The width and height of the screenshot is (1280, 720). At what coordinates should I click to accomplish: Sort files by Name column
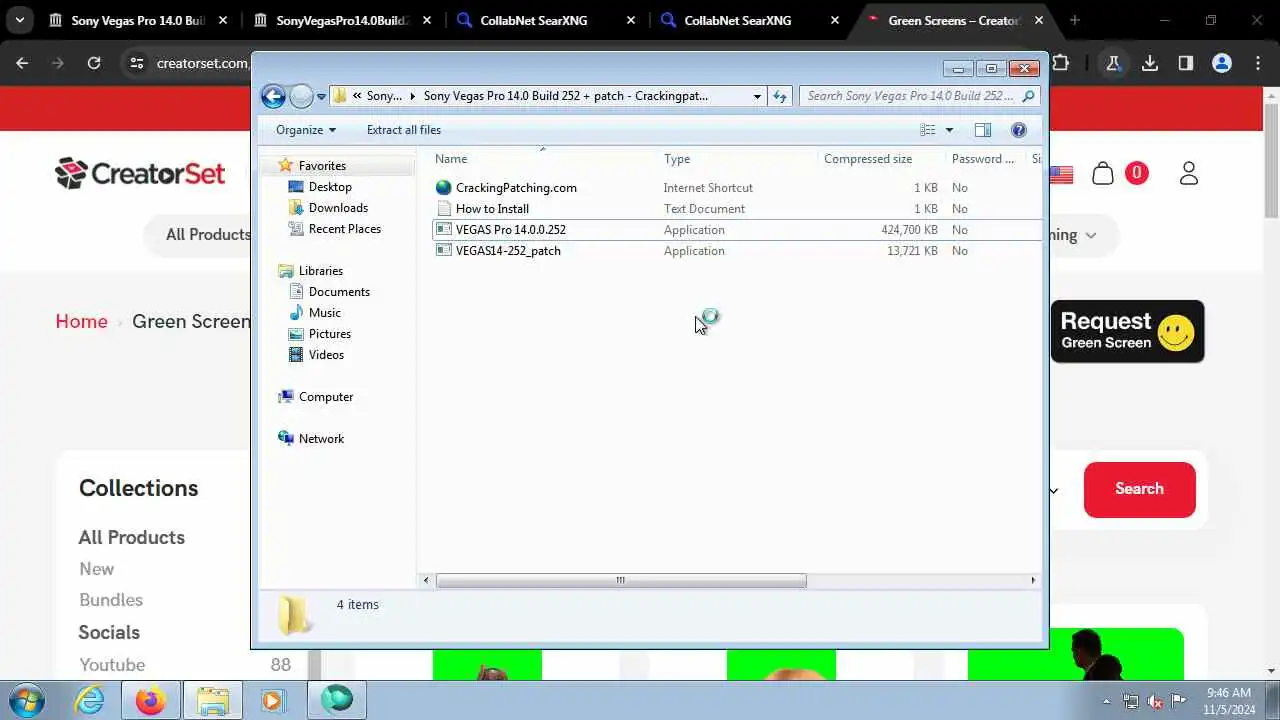[451, 159]
